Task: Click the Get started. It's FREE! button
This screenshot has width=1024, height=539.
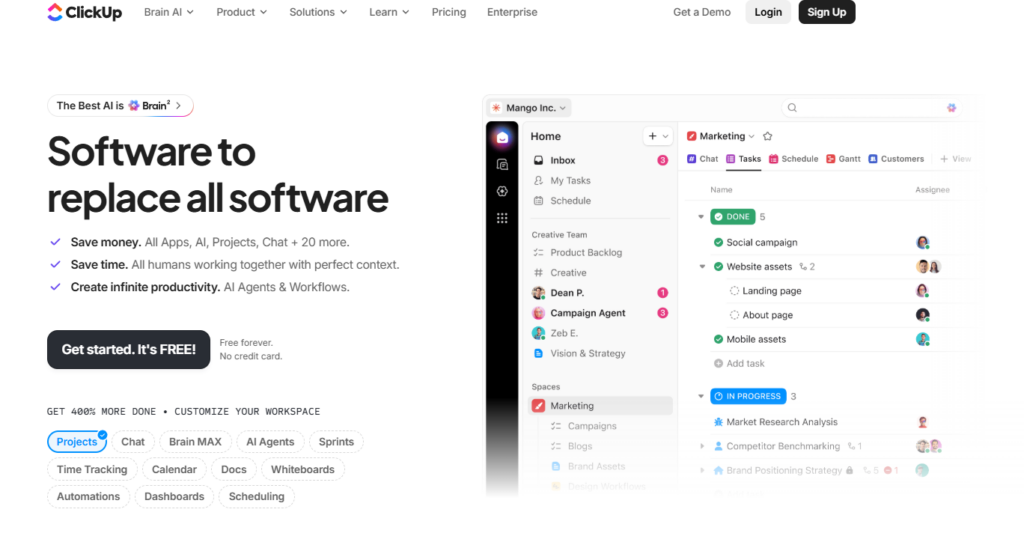Action: click(129, 350)
